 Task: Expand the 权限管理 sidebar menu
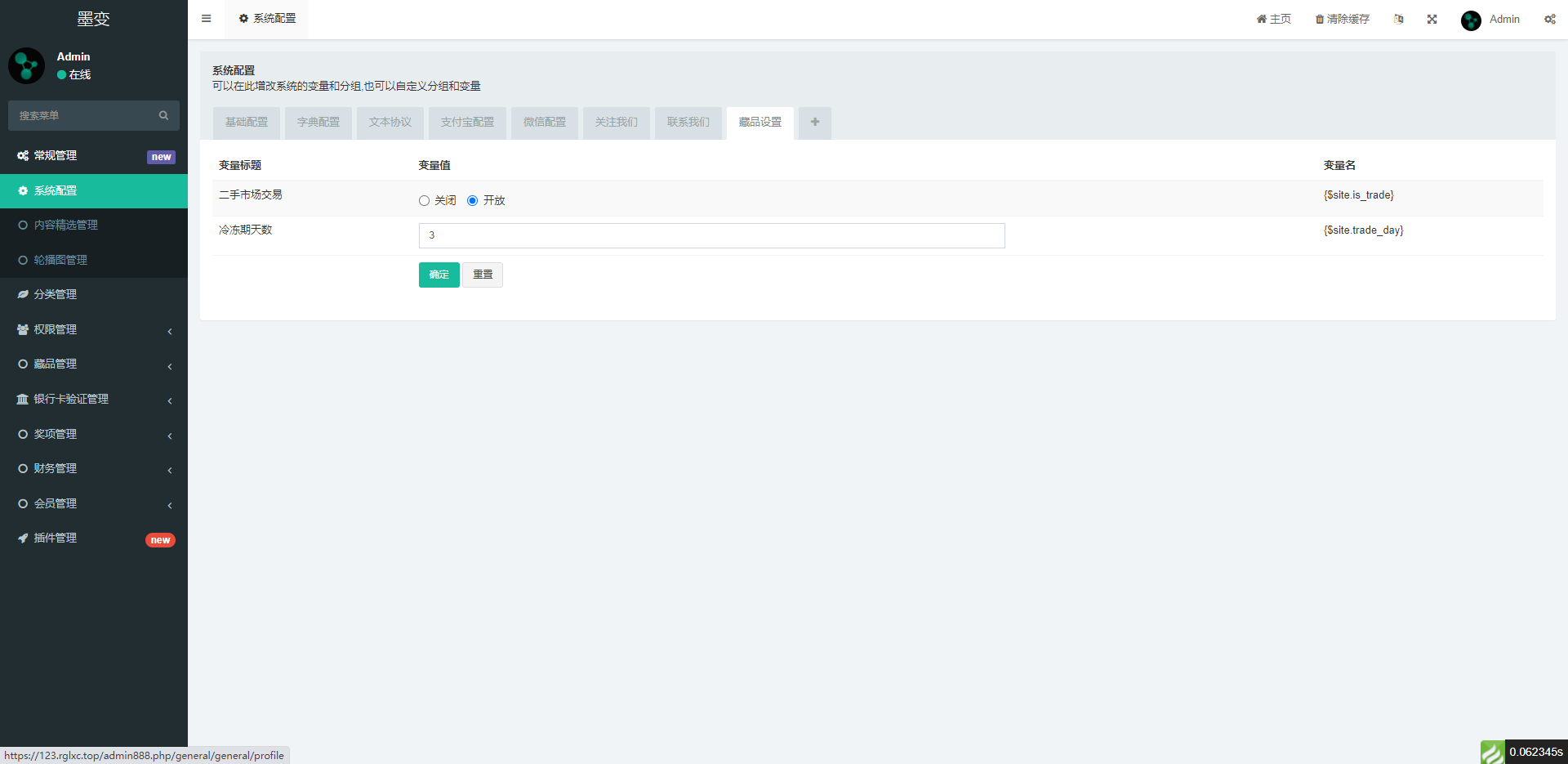[94, 329]
